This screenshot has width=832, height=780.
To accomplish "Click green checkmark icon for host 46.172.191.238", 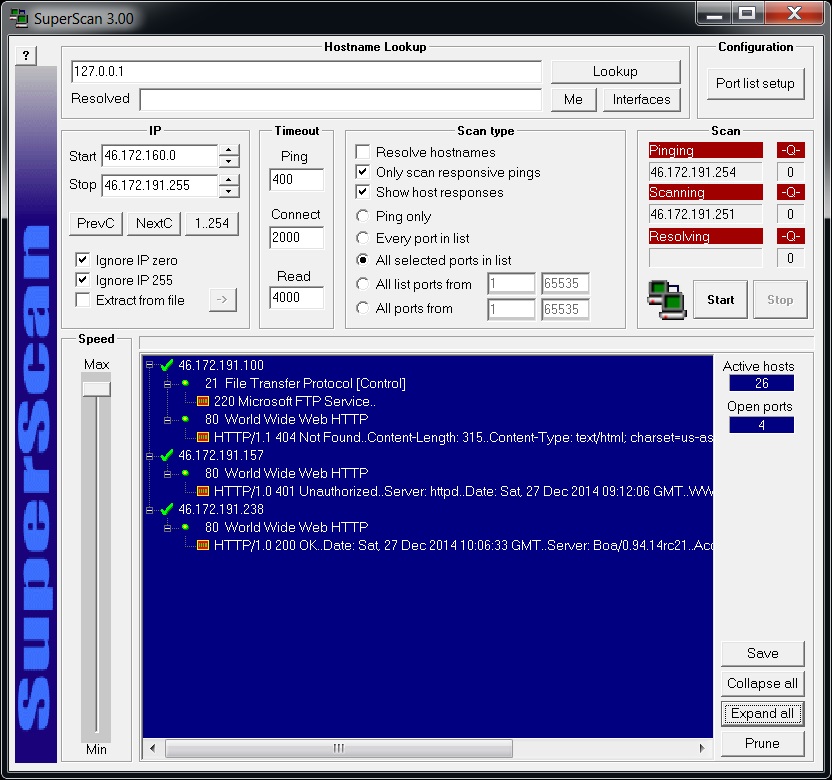I will tap(167, 509).
